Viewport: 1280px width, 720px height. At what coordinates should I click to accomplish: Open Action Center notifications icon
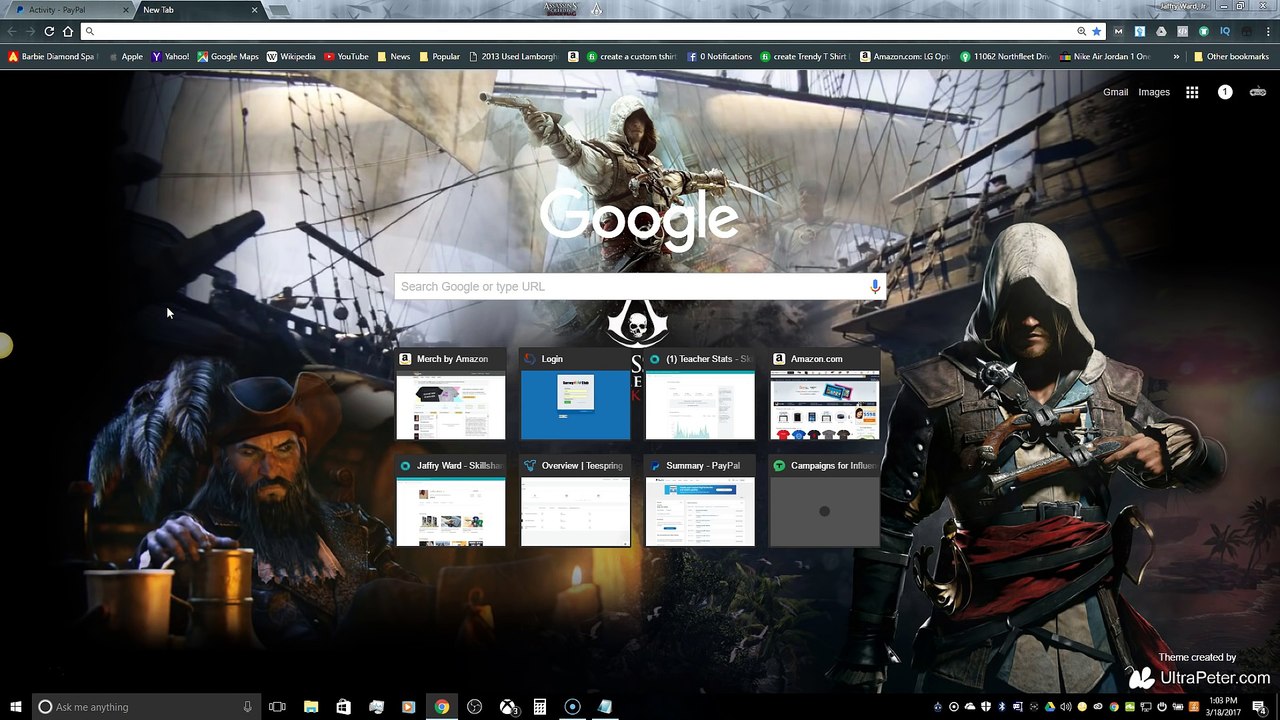point(1259,707)
